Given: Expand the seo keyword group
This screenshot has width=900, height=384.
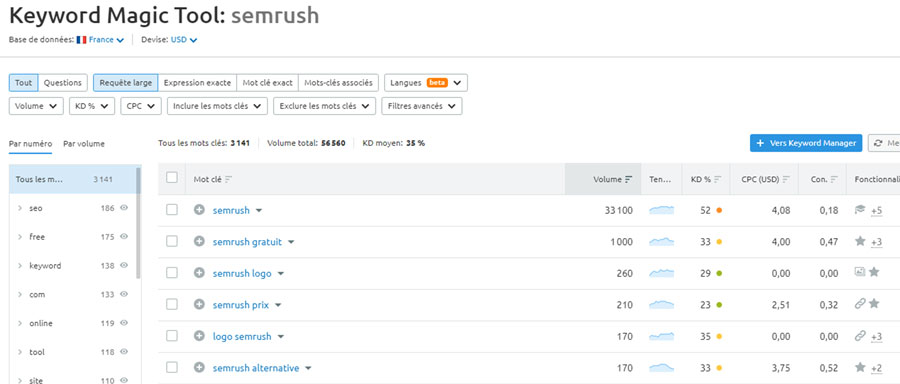Looking at the screenshot, I should click(20, 208).
